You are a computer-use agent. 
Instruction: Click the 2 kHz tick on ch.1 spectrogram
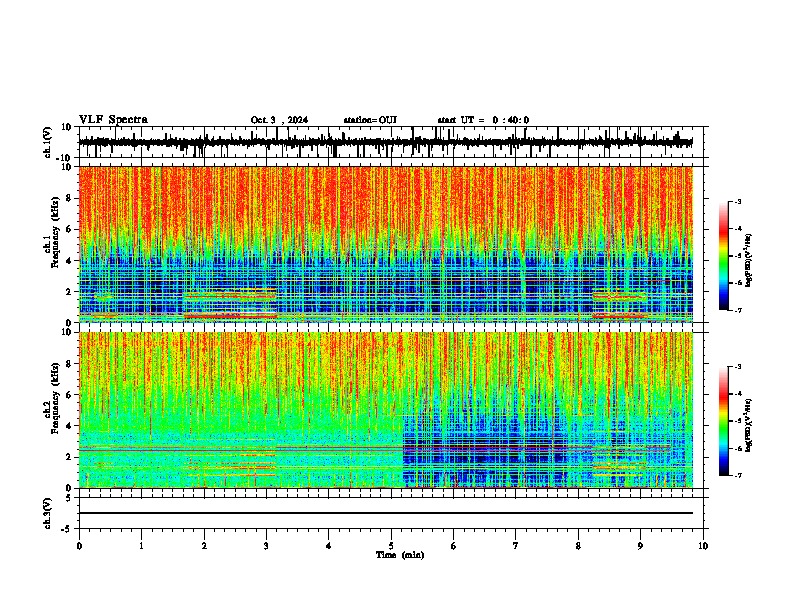pyautogui.click(x=69, y=292)
